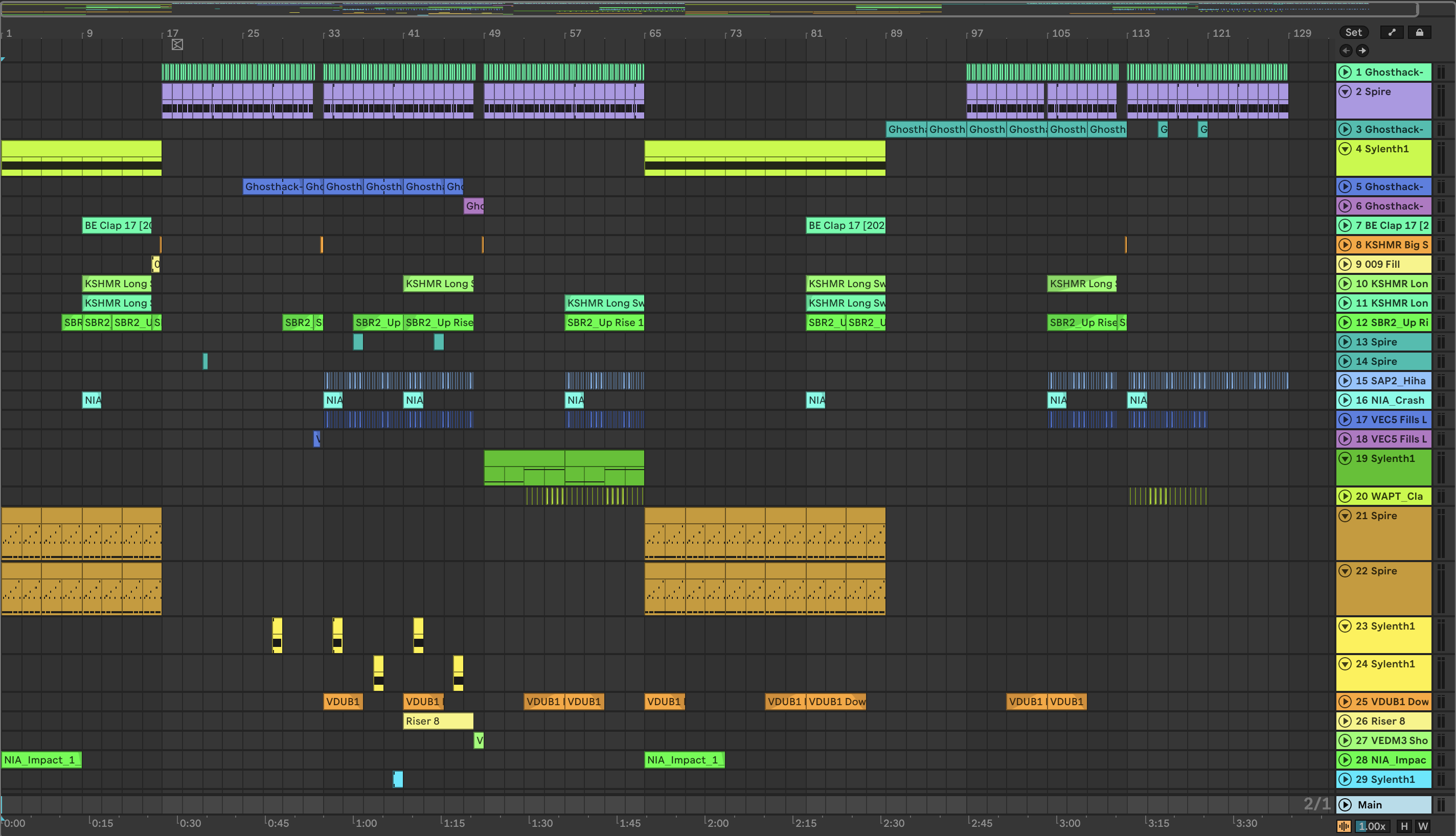Select the Main track header name
1456x836 pixels.
point(1369,804)
